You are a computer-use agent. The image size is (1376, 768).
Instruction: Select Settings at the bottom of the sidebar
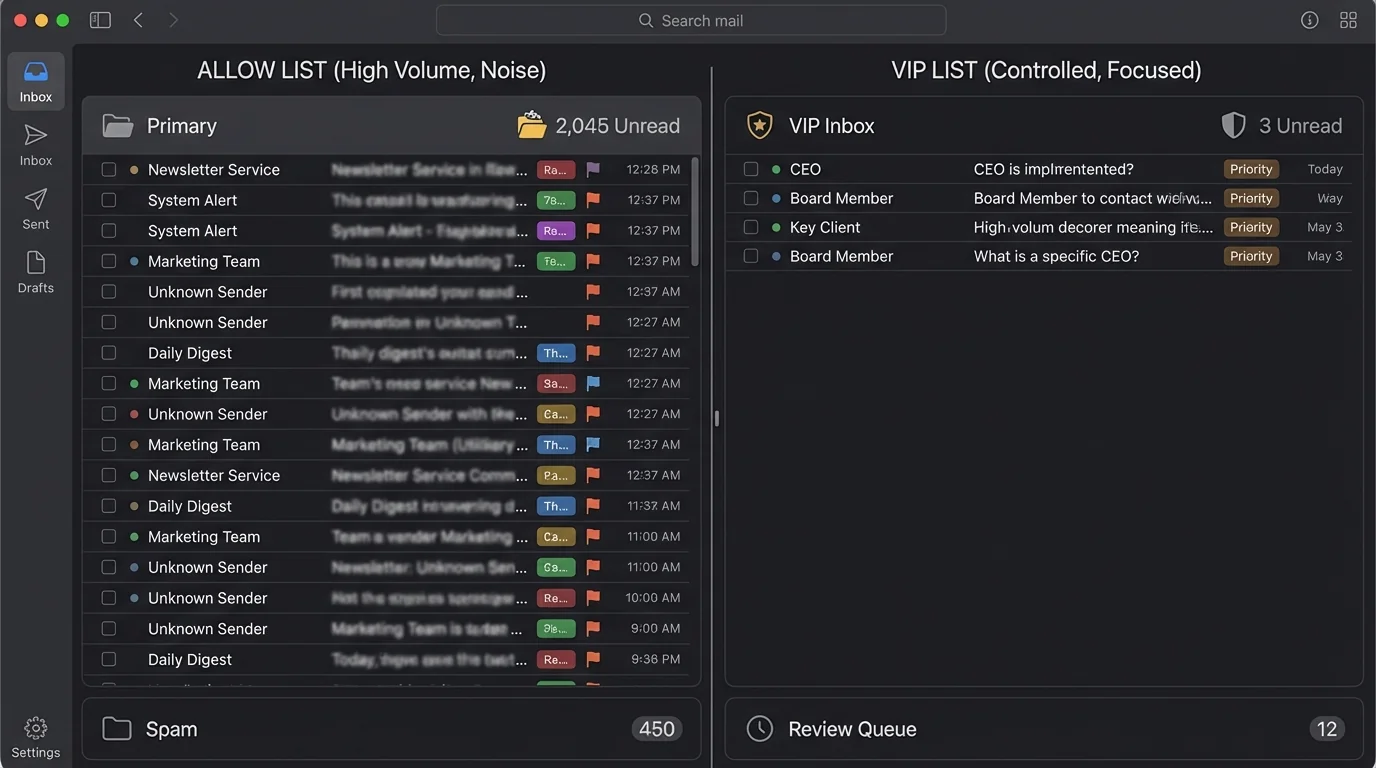click(36, 737)
